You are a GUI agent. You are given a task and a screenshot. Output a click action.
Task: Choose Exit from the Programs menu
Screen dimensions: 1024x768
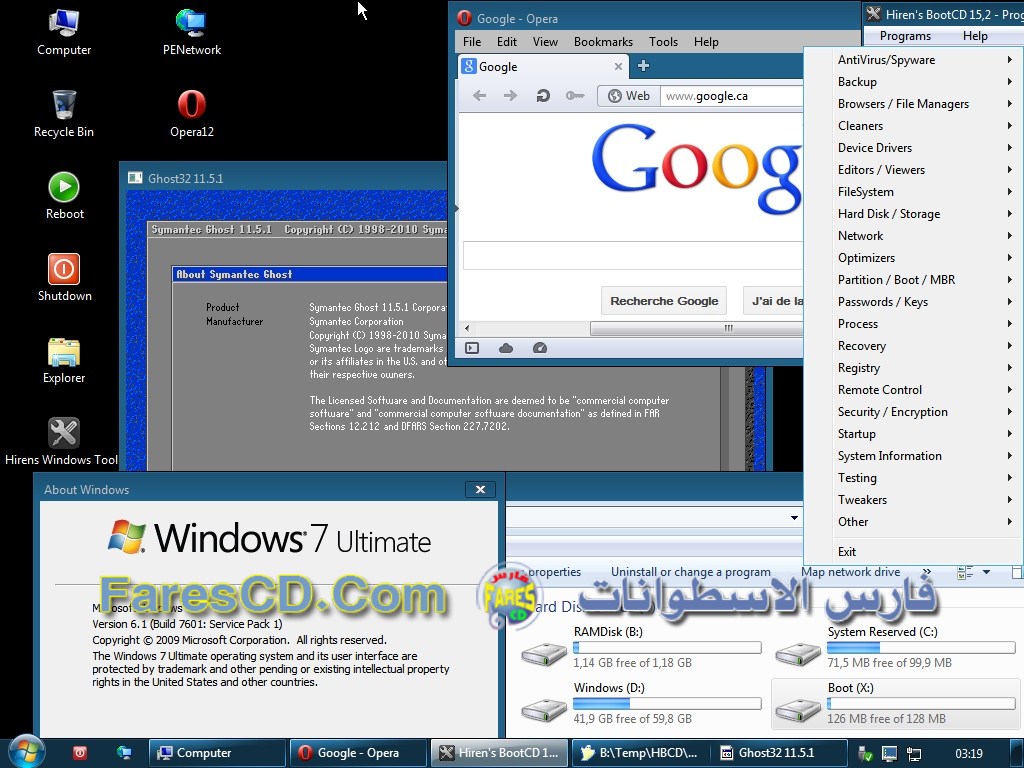click(x=914, y=552)
